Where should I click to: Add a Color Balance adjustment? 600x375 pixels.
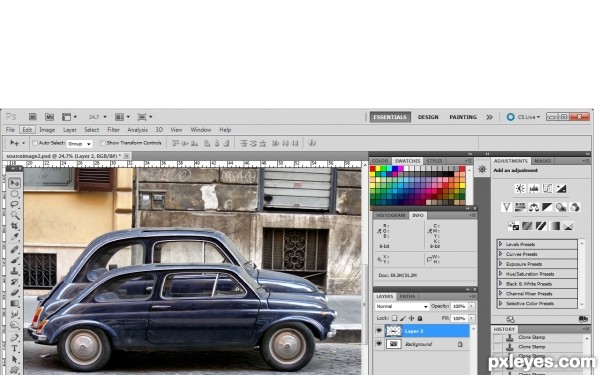[534, 207]
